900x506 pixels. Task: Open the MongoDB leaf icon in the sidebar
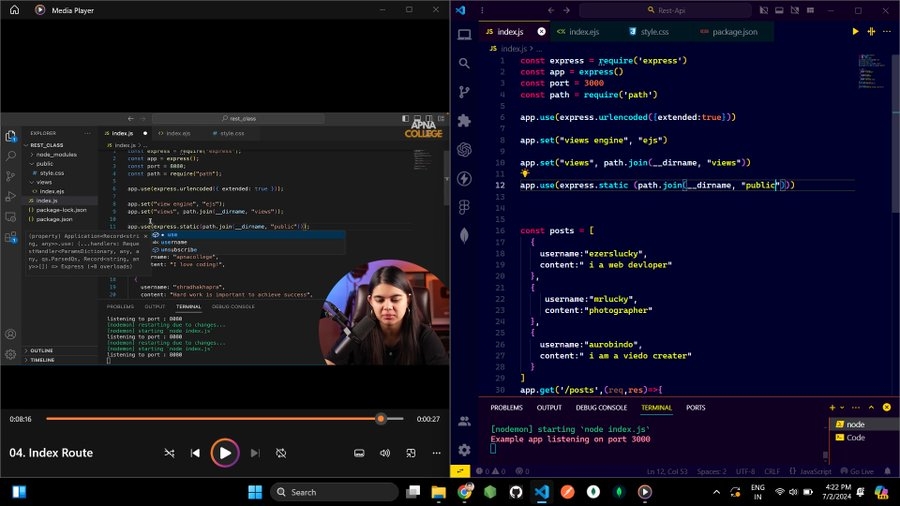click(464, 235)
